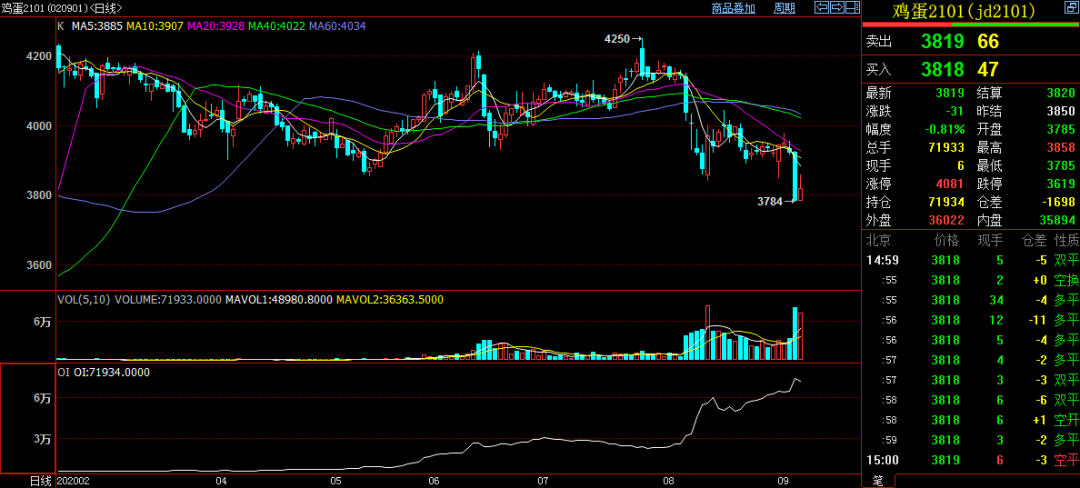Click the 持仓 value 71934
The image size is (1080, 488).
point(947,202)
